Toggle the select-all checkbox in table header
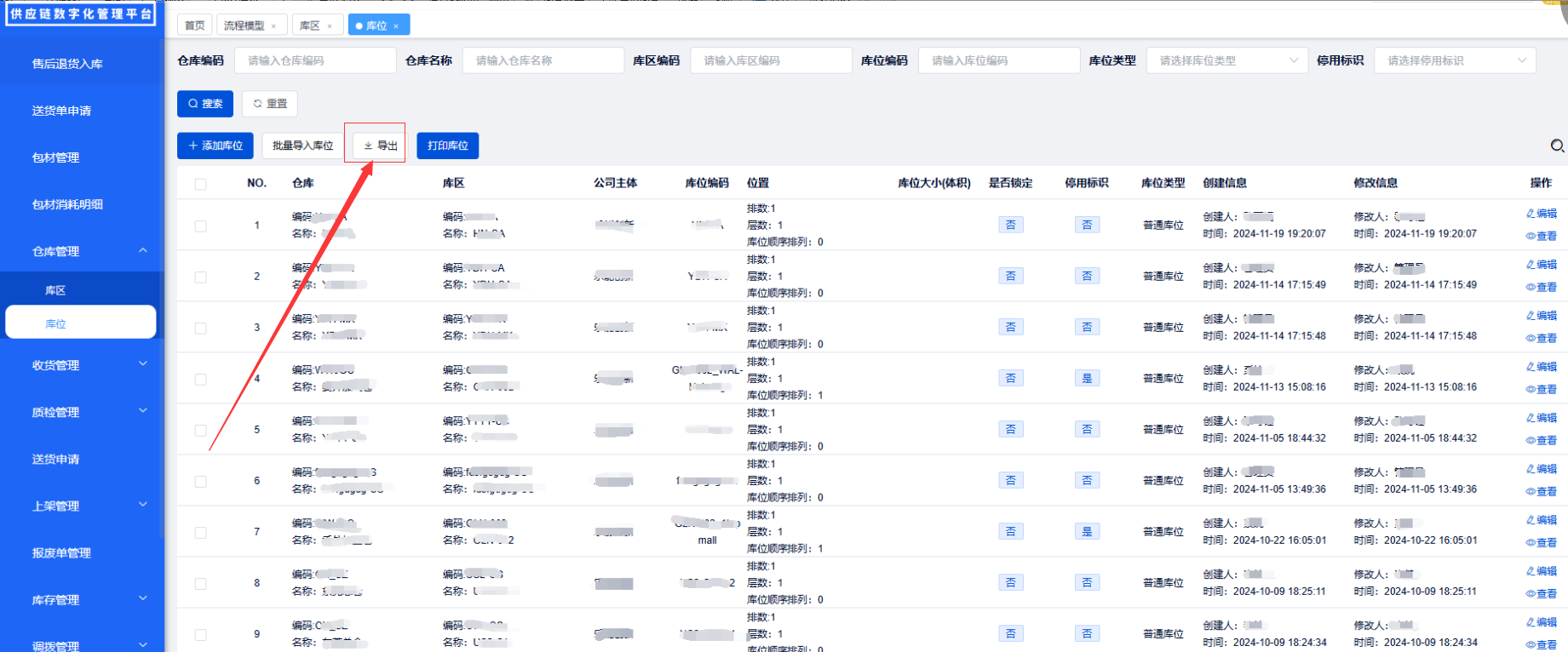Viewport: 1568px width, 652px height. tap(201, 184)
